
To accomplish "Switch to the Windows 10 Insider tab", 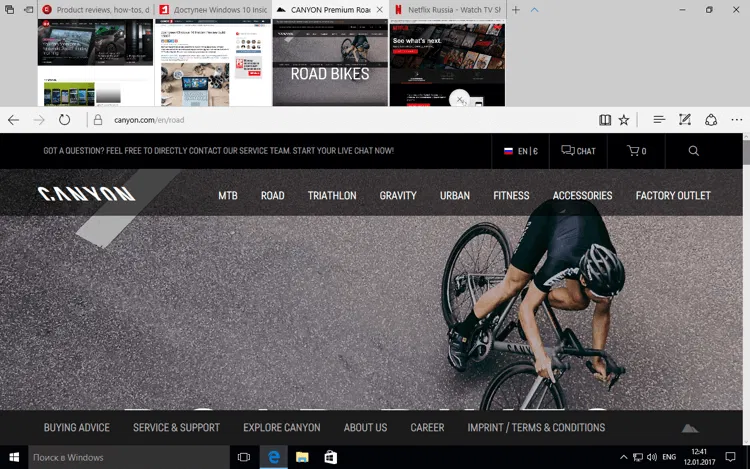I will click(x=213, y=10).
